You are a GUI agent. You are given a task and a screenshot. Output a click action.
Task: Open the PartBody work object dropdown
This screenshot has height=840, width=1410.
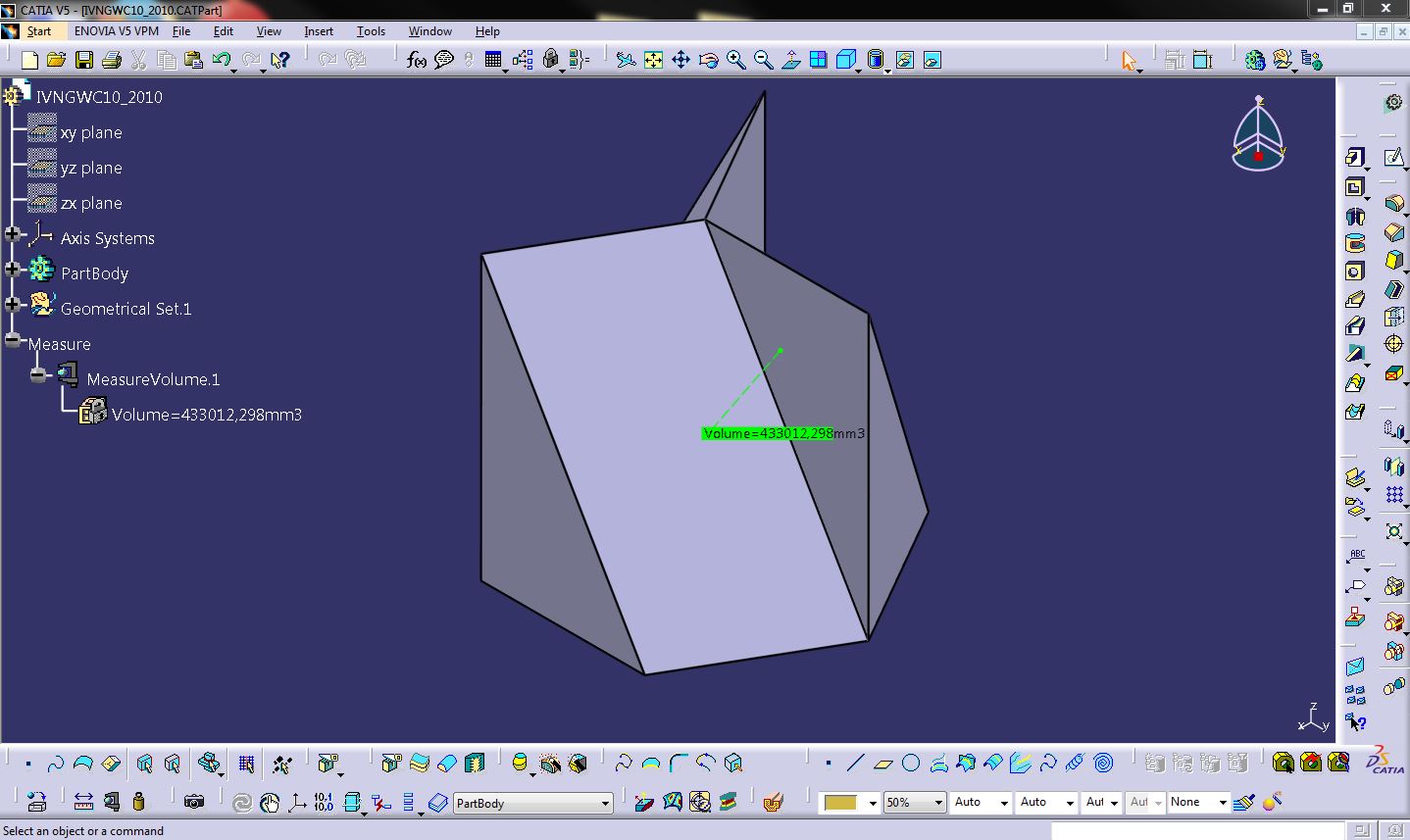(605, 803)
